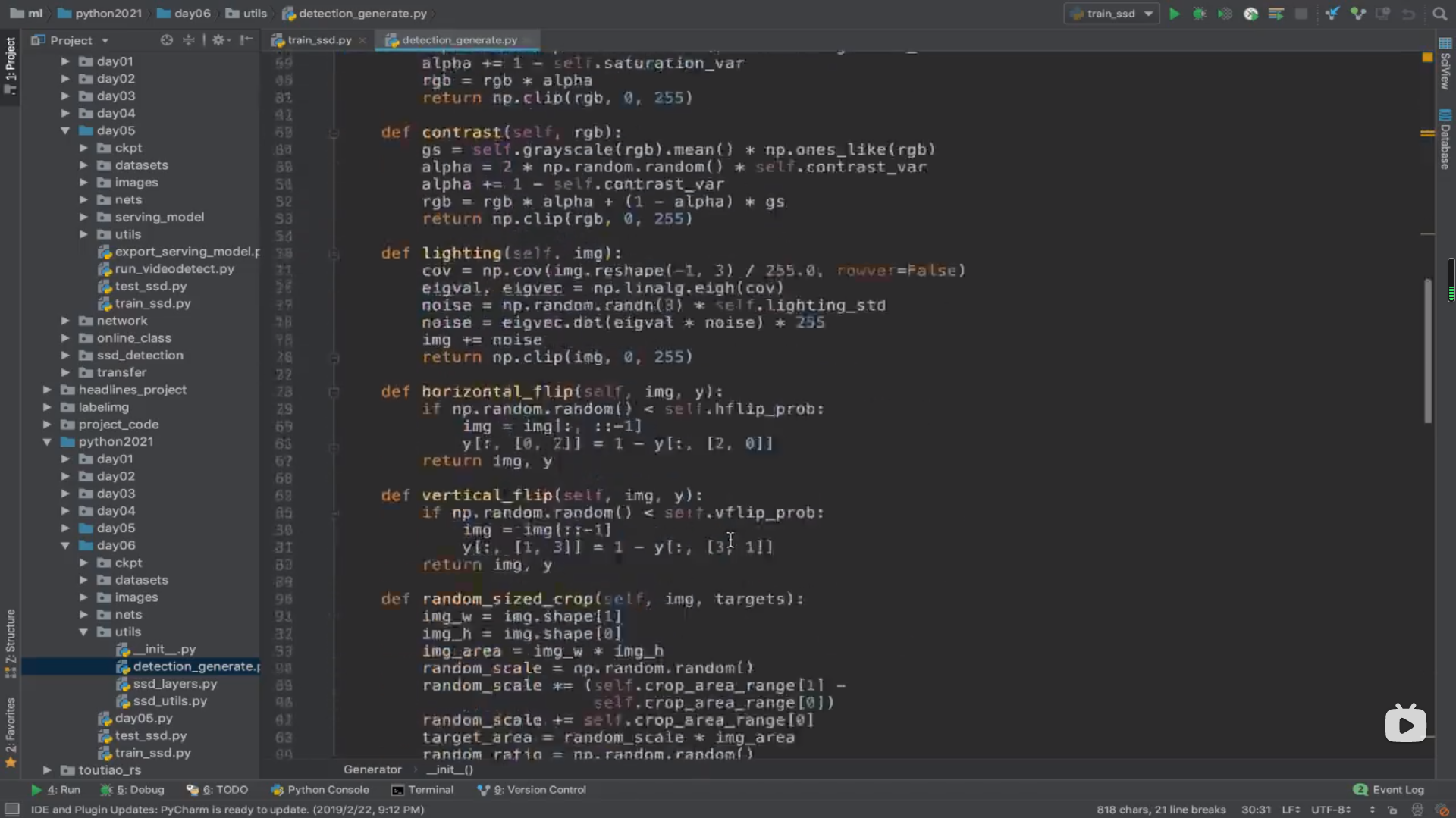Click the concurrency diagram run icon
Image resolution: width=1456 pixels, height=818 pixels.
tap(1276, 14)
